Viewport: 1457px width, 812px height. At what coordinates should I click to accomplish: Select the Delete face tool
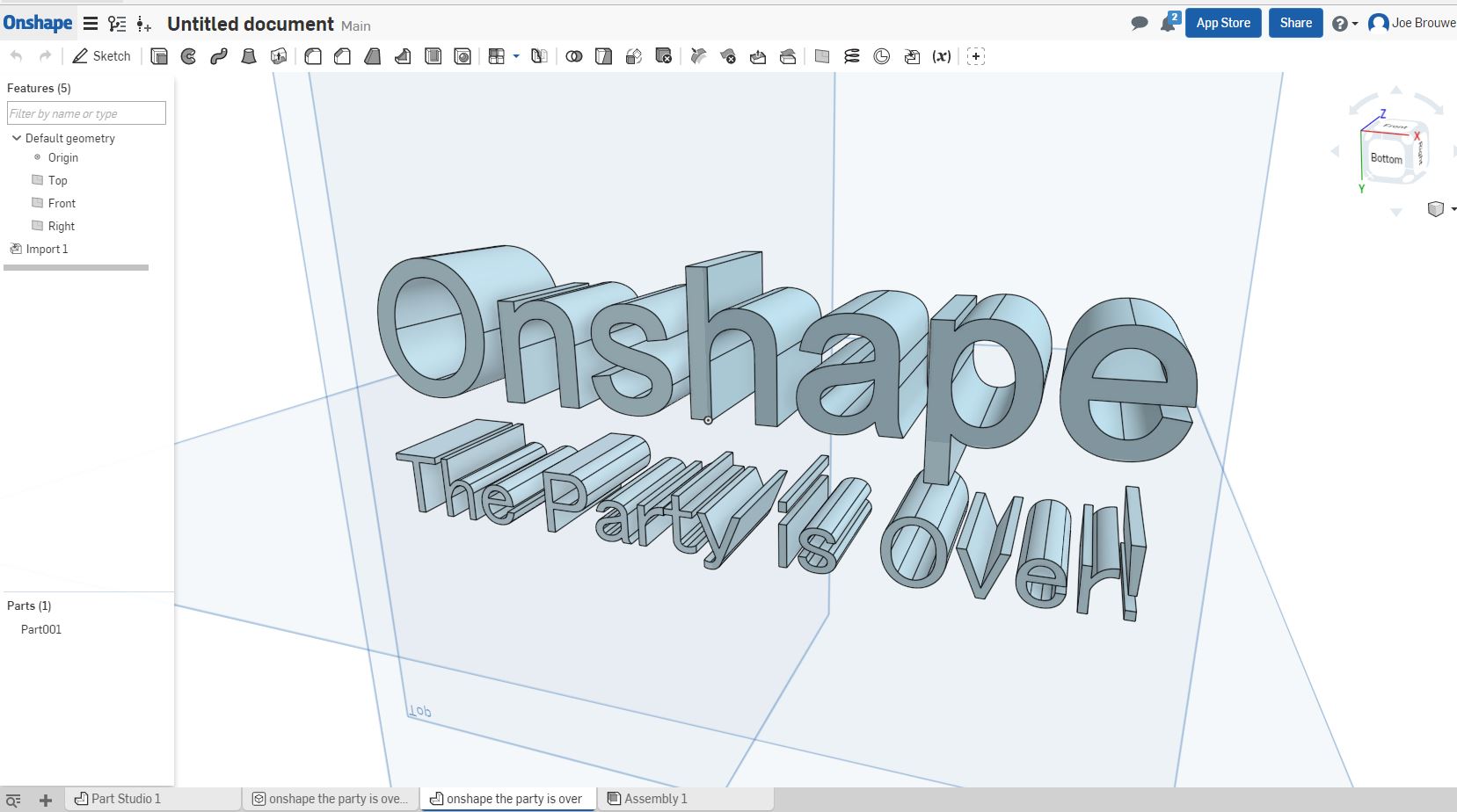point(728,56)
